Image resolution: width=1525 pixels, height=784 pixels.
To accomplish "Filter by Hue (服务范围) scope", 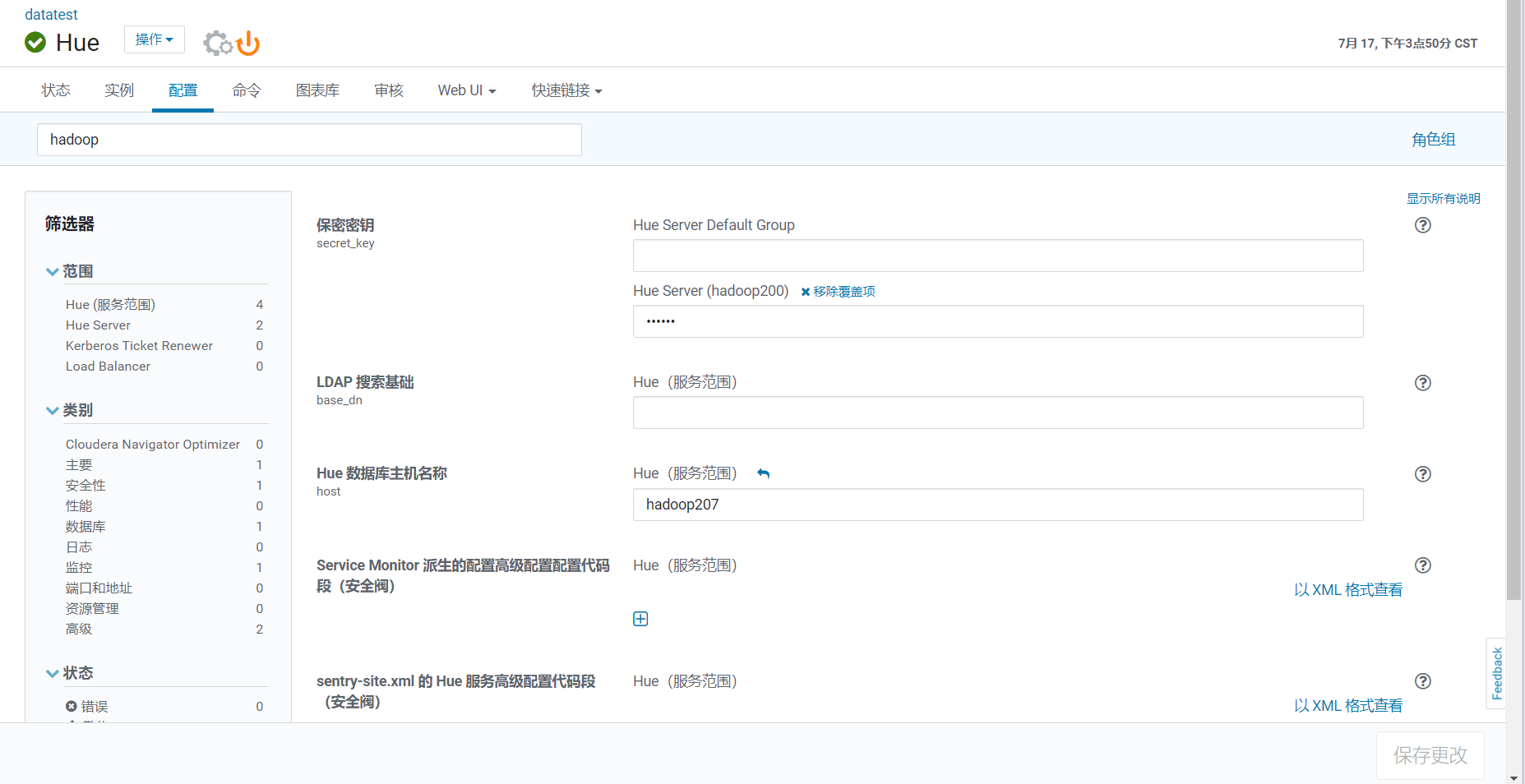I will (x=110, y=305).
